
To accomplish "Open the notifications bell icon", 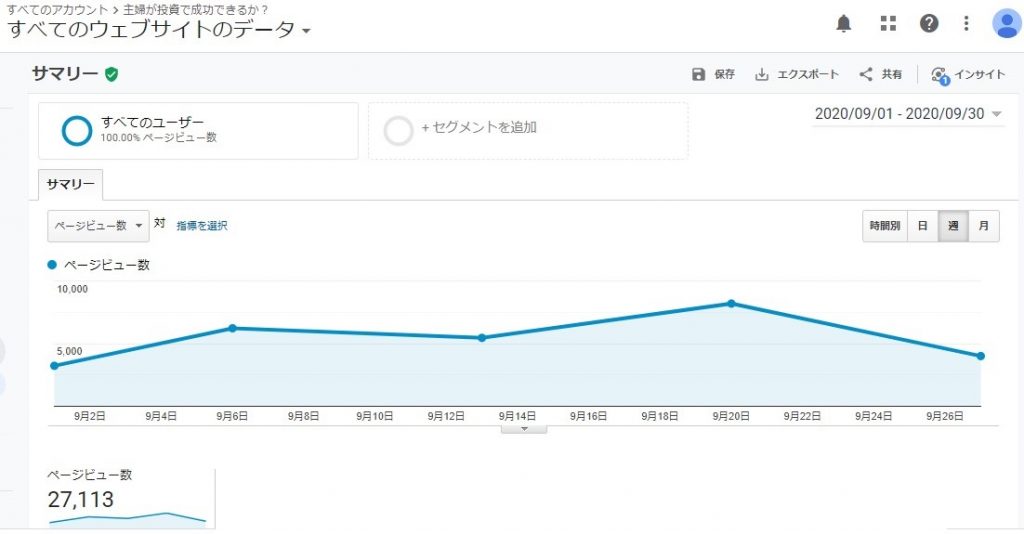I will [845, 23].
